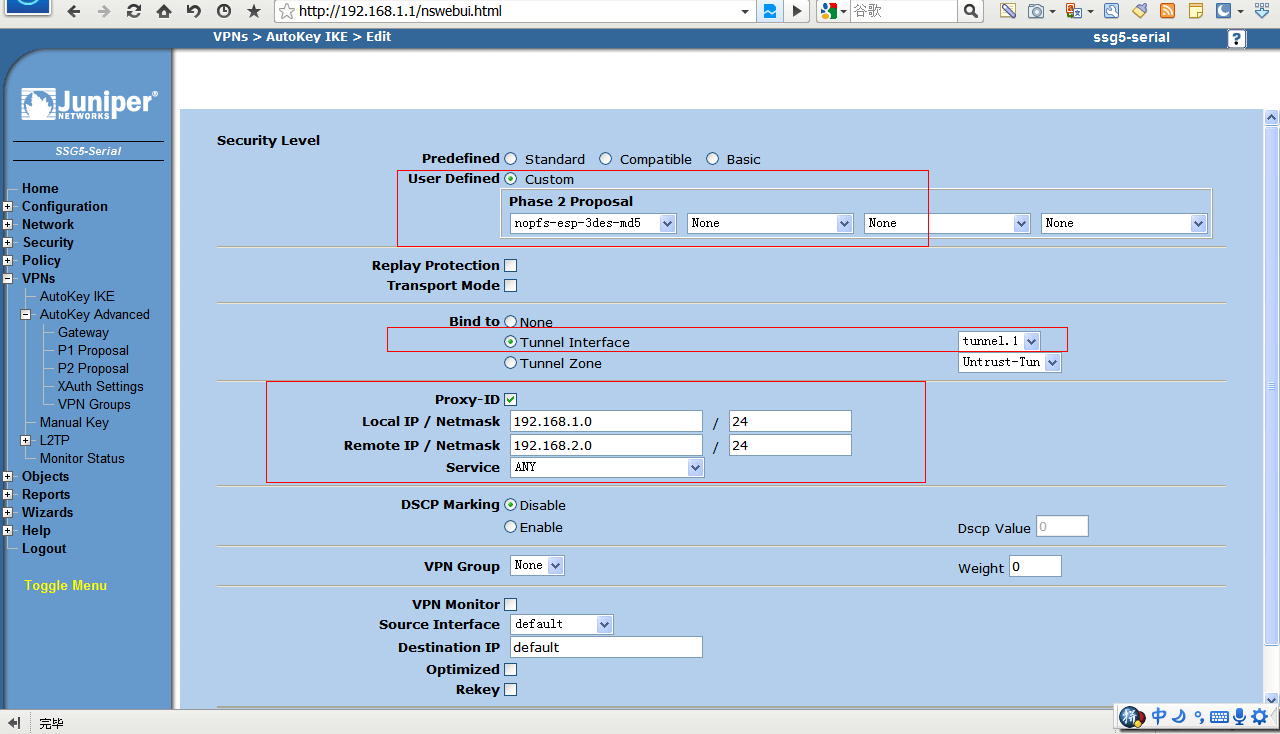Open Monitor Status in VPNs menu

(x=82, y=458)
